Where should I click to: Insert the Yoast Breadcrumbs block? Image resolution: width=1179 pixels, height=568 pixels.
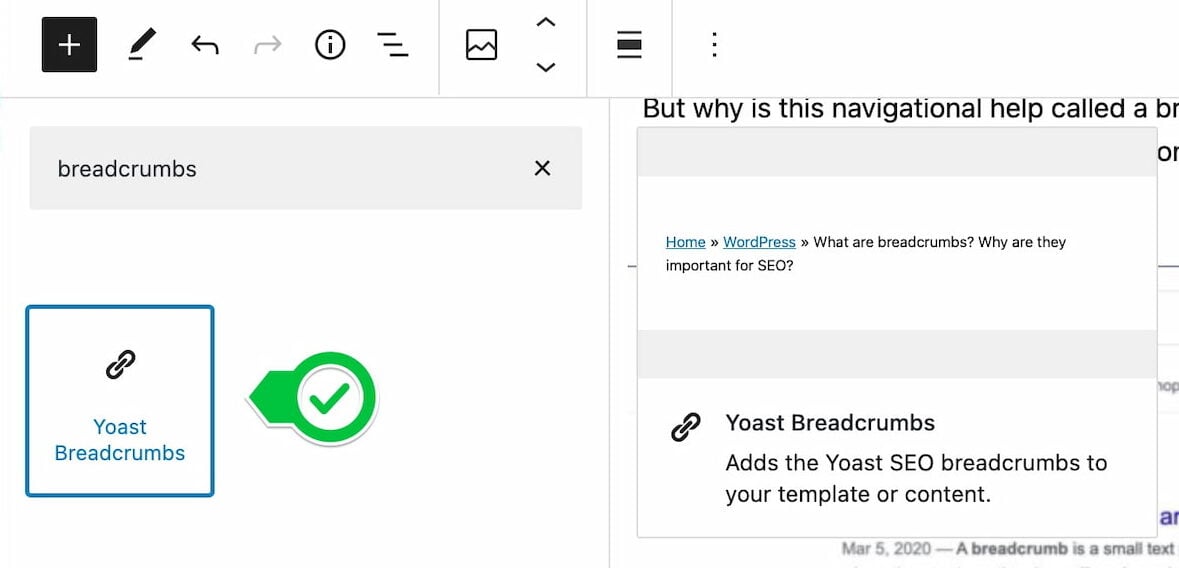click(120, 401)
